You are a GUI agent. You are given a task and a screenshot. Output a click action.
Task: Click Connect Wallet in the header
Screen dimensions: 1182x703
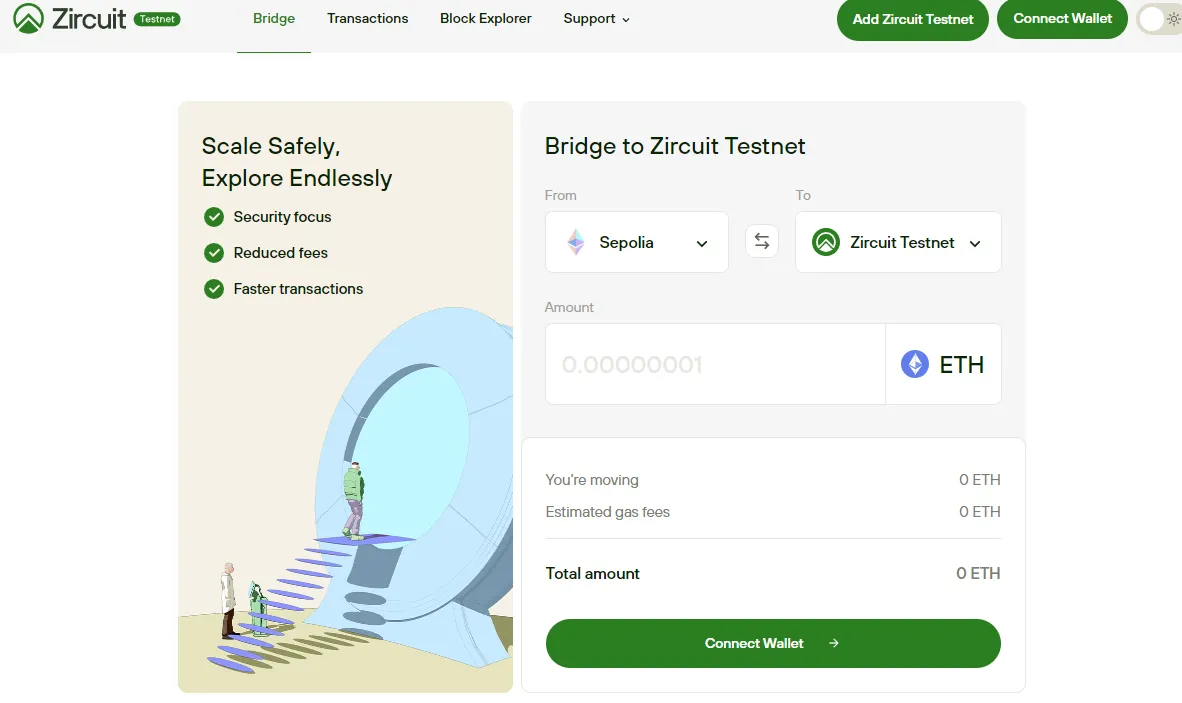click(1062, 19)
